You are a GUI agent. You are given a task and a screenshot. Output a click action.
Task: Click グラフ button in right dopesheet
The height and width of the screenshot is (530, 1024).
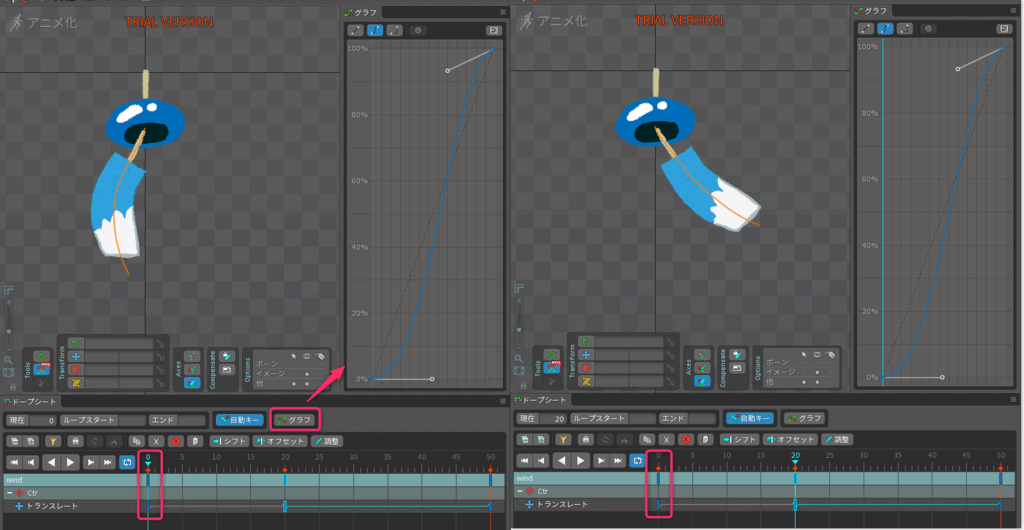(x=805, y=418)
